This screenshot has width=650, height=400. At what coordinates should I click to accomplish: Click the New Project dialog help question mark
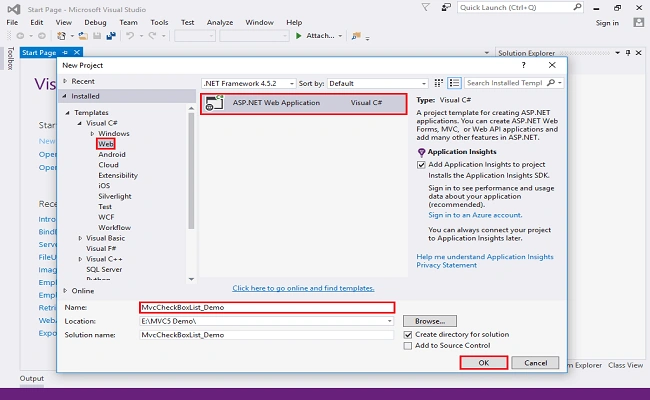[524, 65]
